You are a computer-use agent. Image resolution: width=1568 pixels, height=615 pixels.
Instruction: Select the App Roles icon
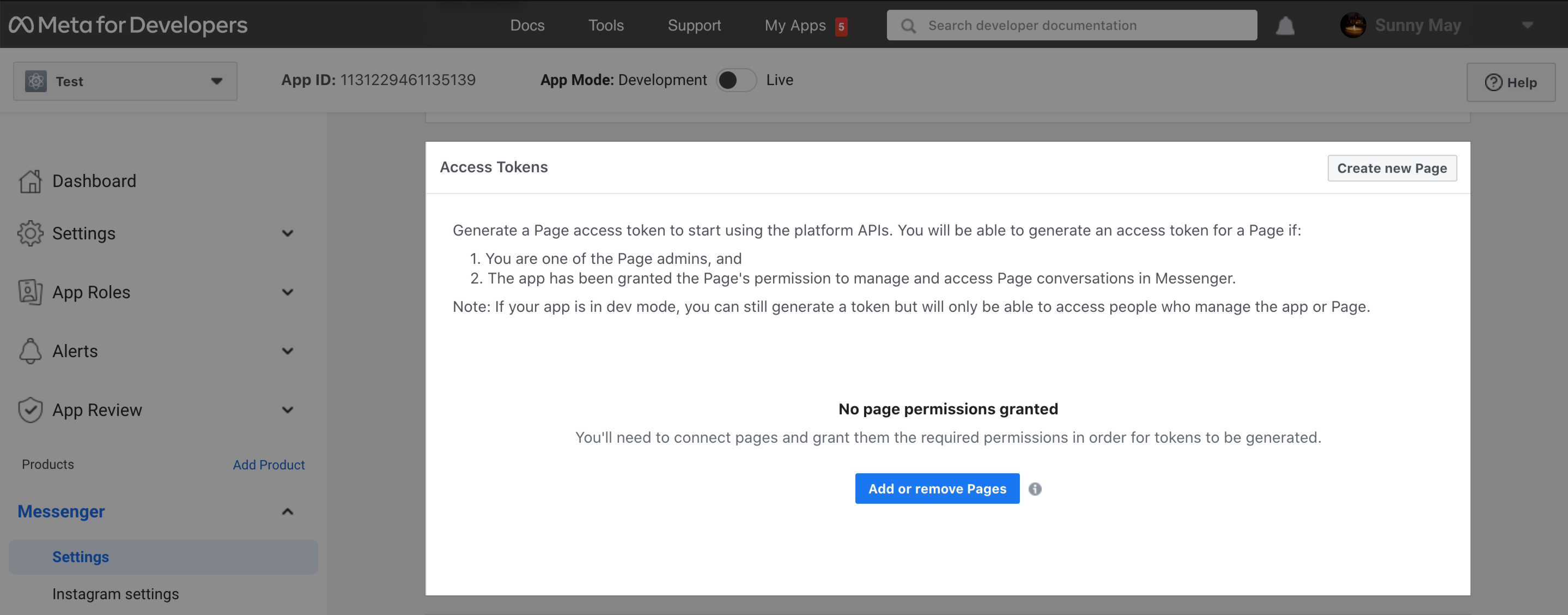(31, 292)
